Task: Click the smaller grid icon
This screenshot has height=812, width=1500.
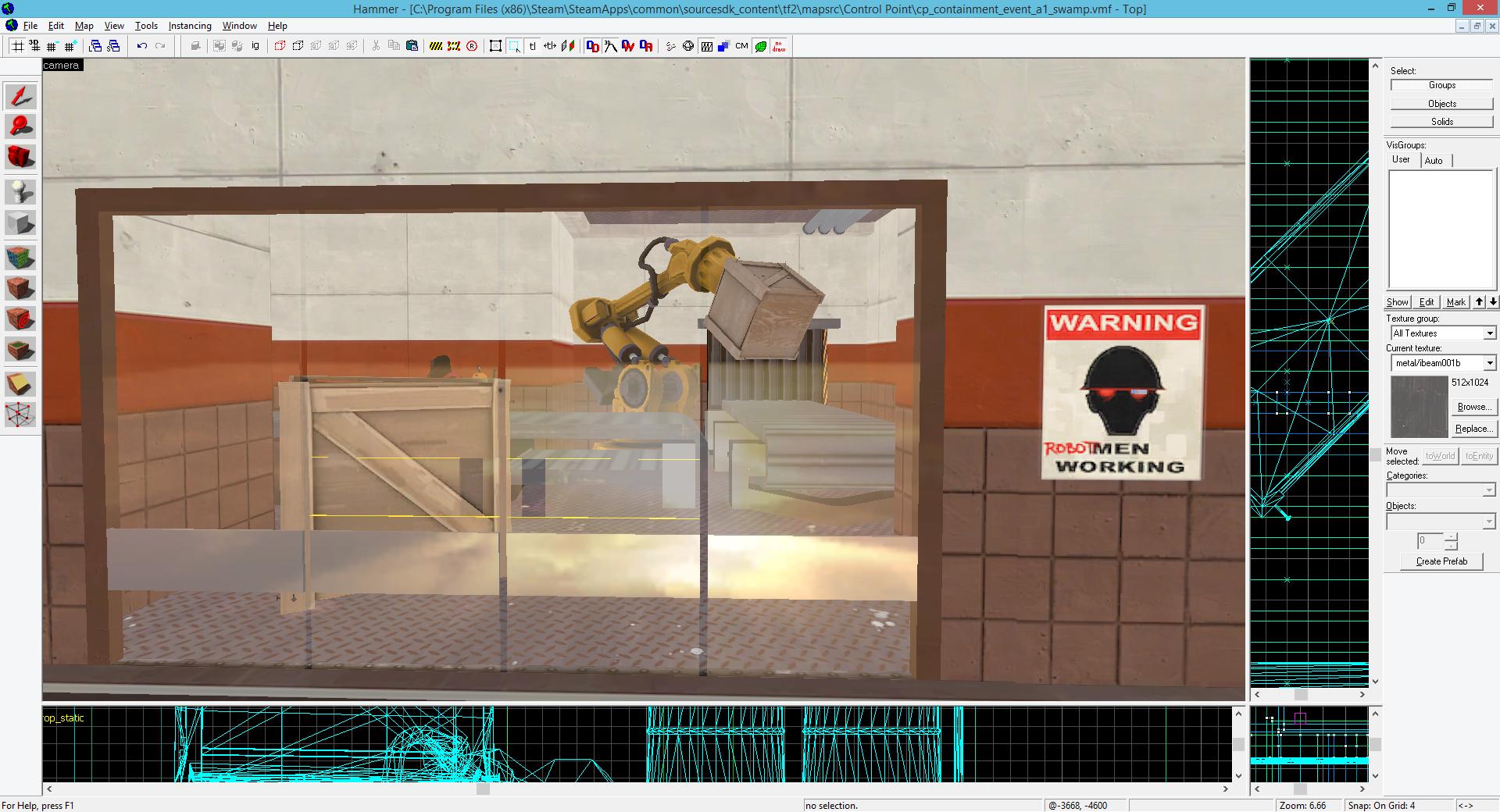Action: 52,46
